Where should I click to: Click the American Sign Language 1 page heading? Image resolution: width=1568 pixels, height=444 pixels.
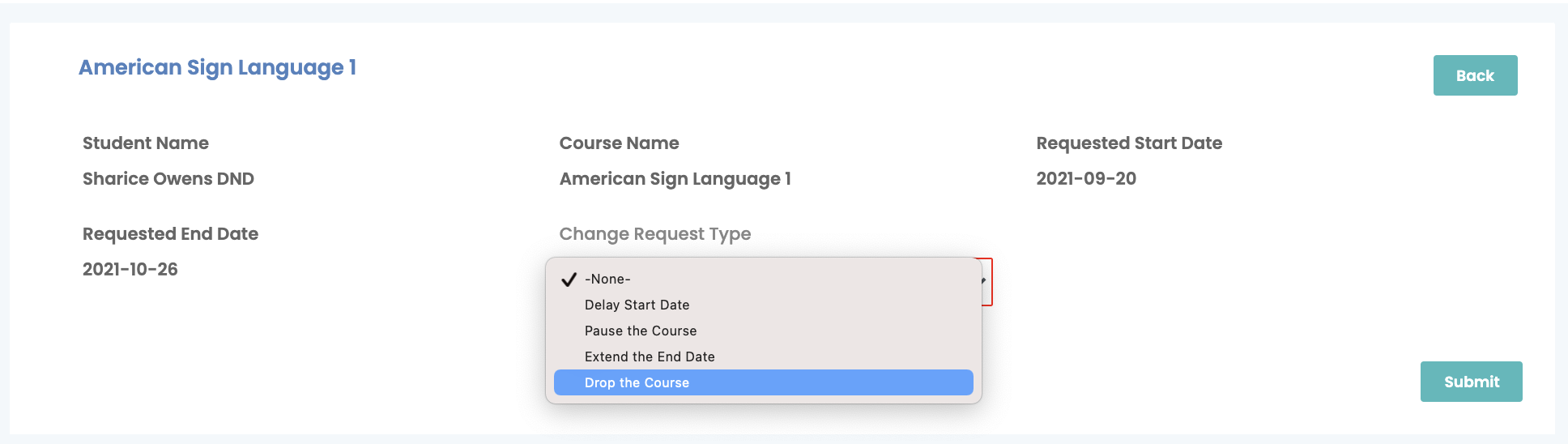(x=217, y=68)
